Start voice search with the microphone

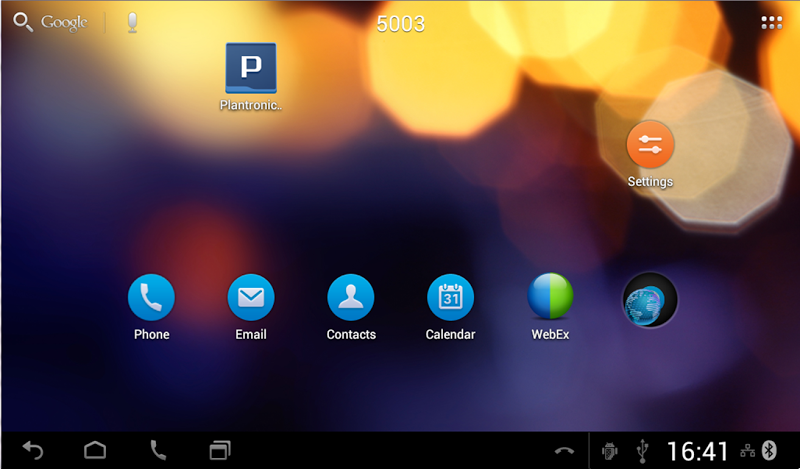pyautogui.click(x=132, y=22)
